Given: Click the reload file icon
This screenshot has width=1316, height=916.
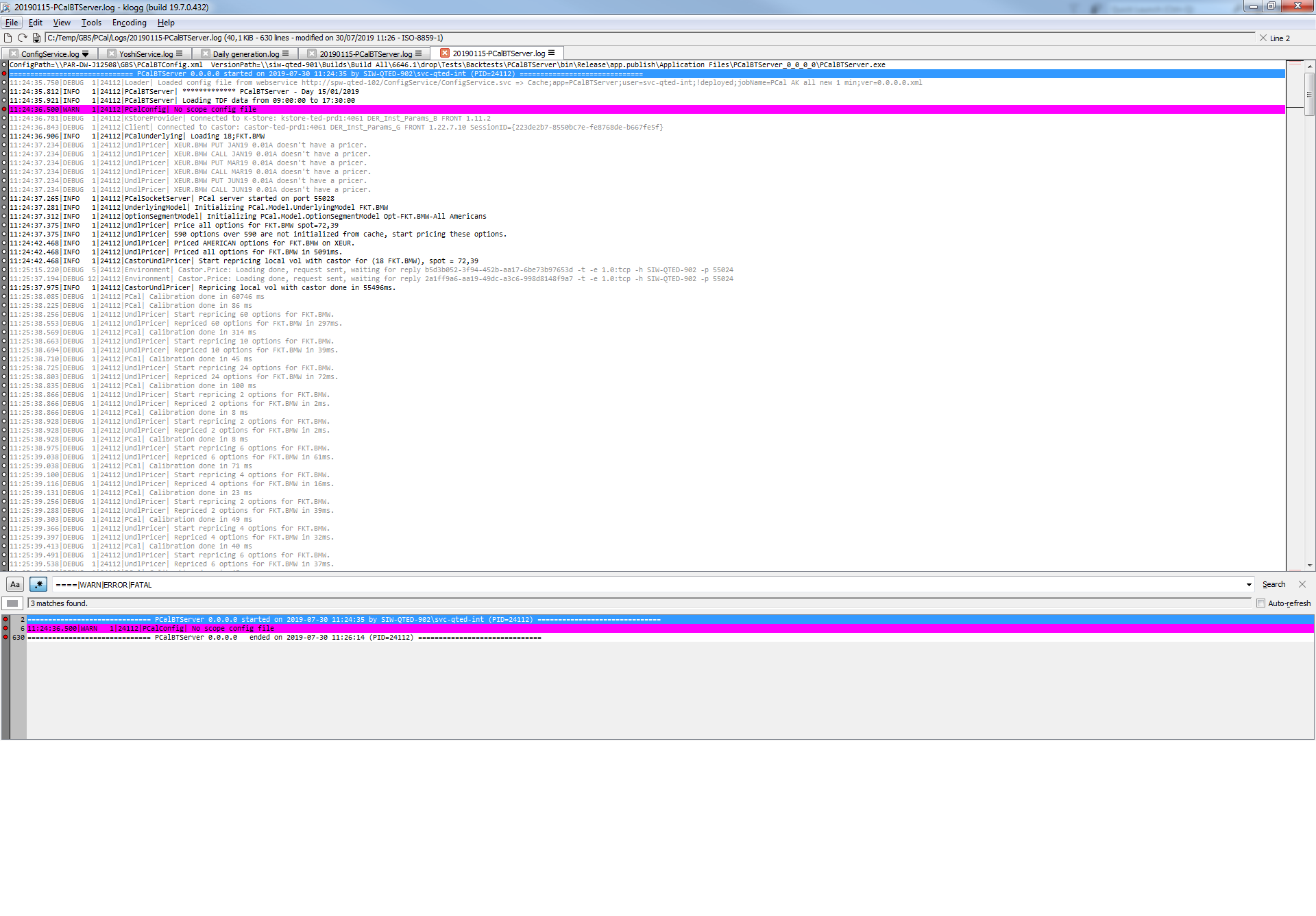Looking at the screenshot, I should click(x=23, y=38).
